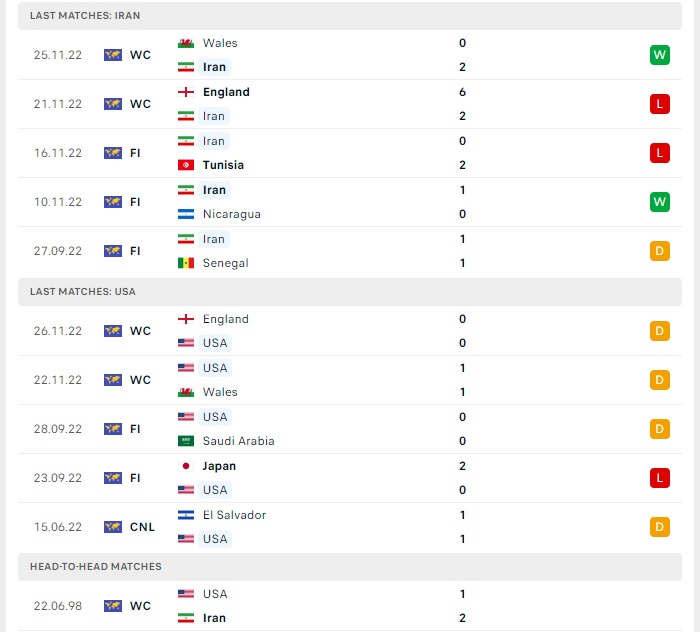This screenshot has width=700, height=632.
Task: Click the Saudi Arabia flag icon
Action: coord(185,441)
